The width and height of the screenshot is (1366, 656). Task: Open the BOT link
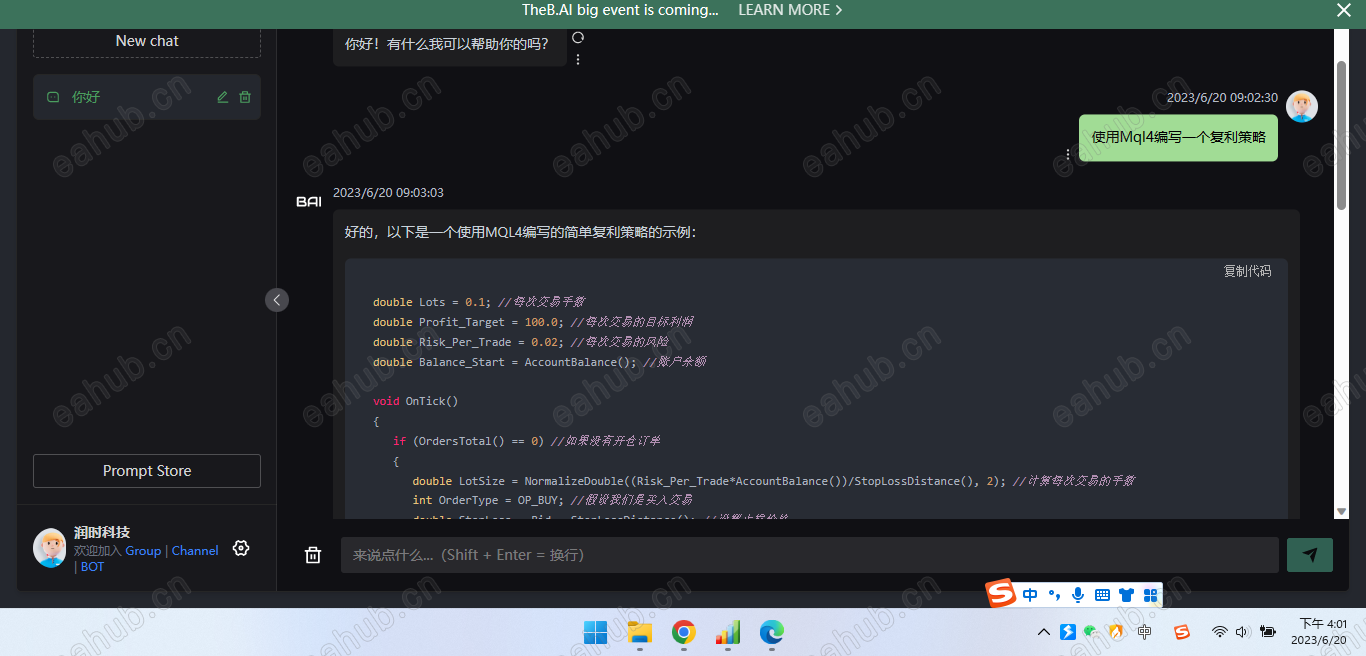92,566
